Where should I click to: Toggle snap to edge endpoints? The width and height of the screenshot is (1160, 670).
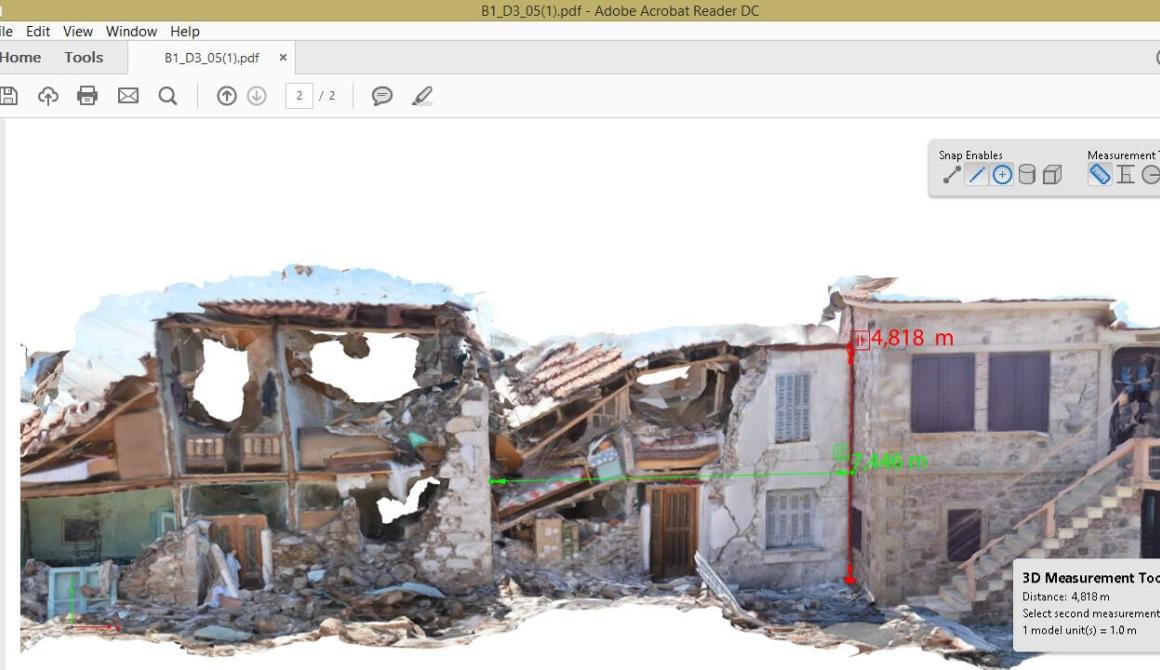point(951,175)
